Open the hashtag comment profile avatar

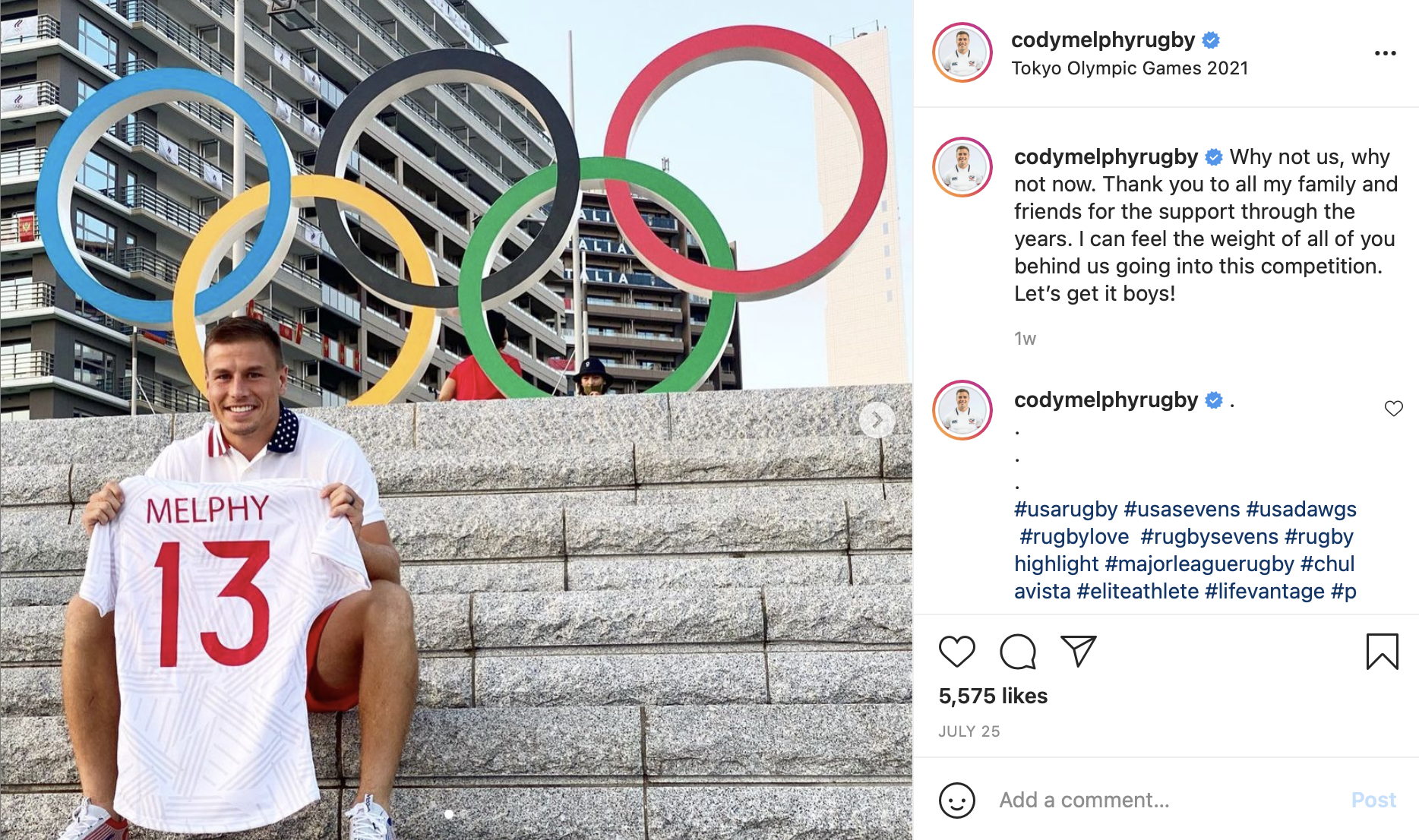[962, 410]
